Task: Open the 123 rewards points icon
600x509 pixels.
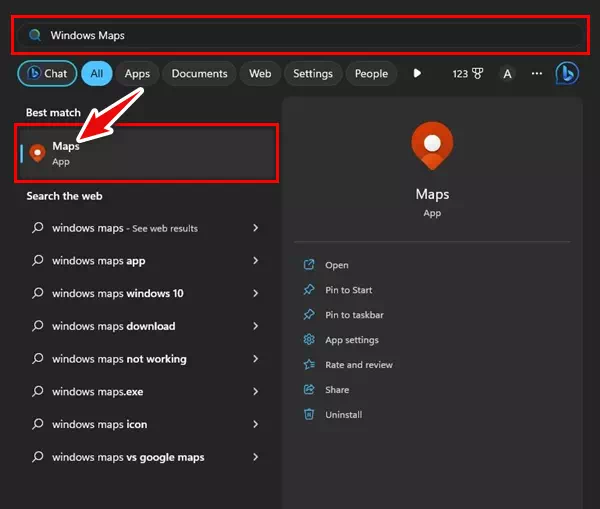Action: 468,73
